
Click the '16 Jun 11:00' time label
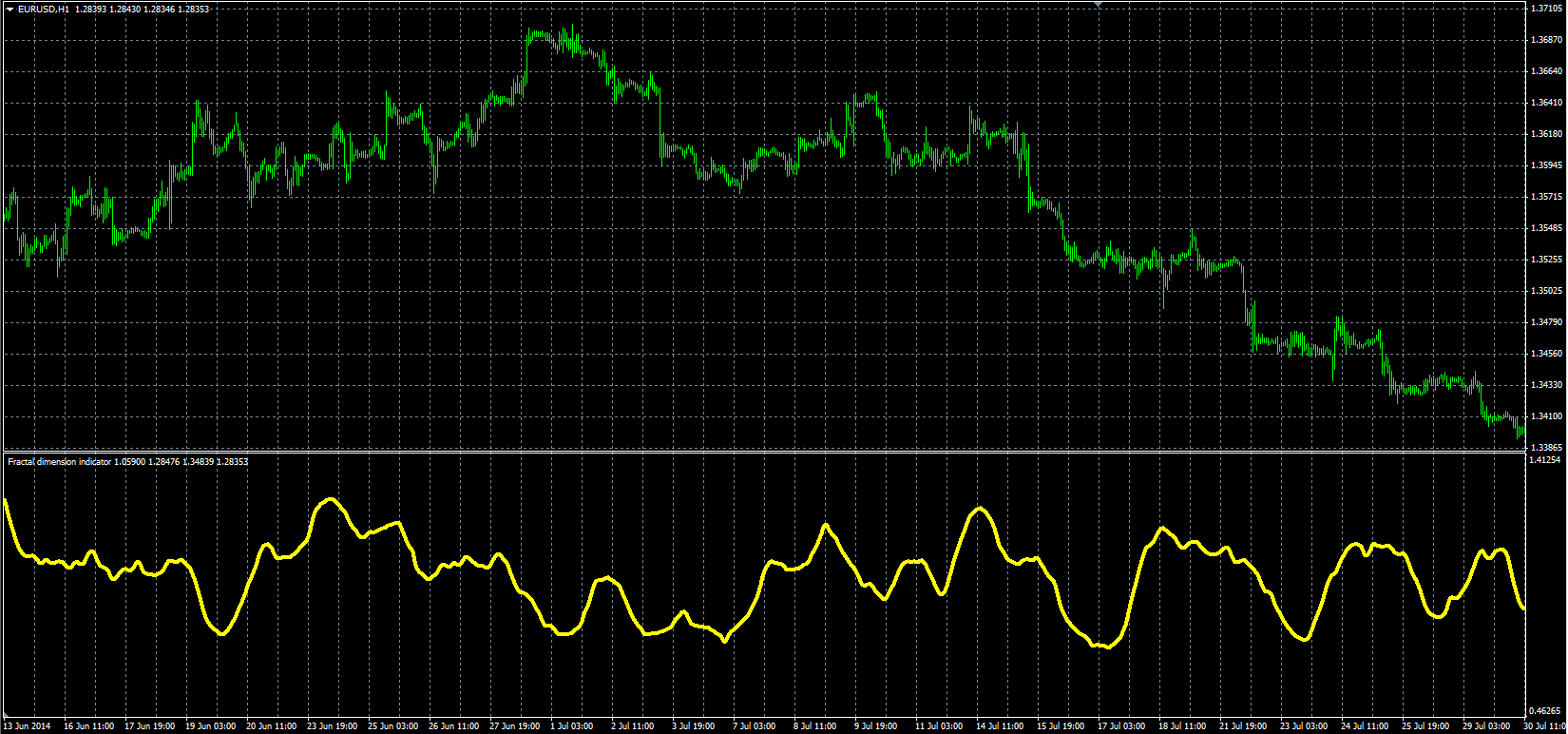pyautogui.click(x=89, y=726)
